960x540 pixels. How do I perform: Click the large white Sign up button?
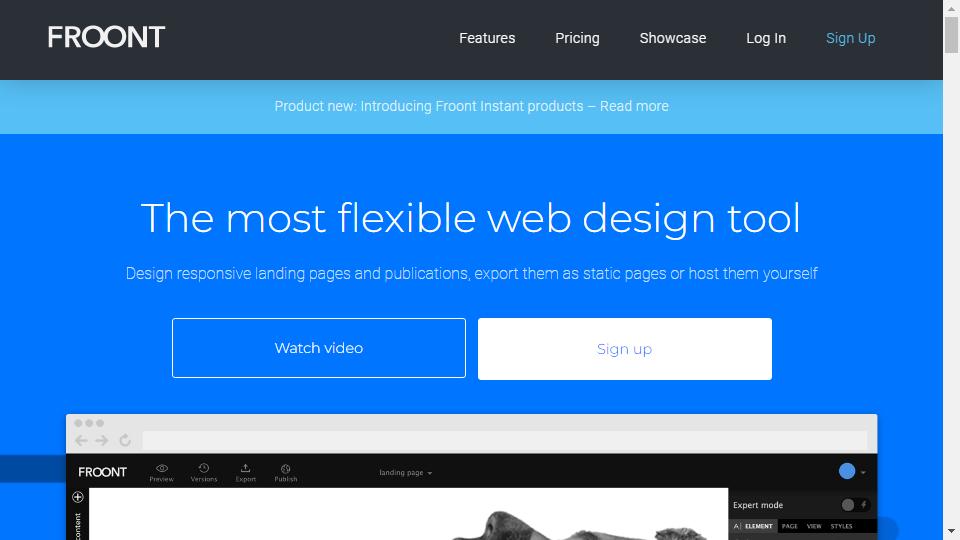coord(624,349)
